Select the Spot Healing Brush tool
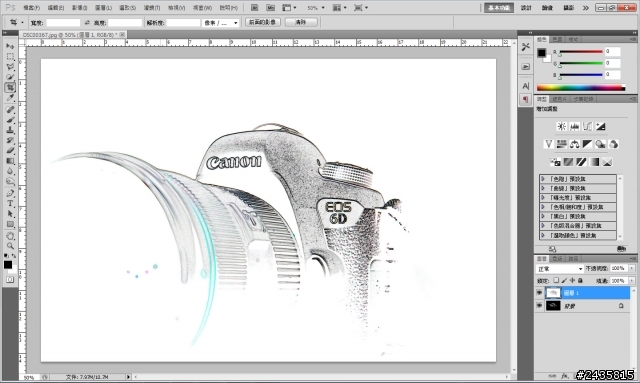 10,109
